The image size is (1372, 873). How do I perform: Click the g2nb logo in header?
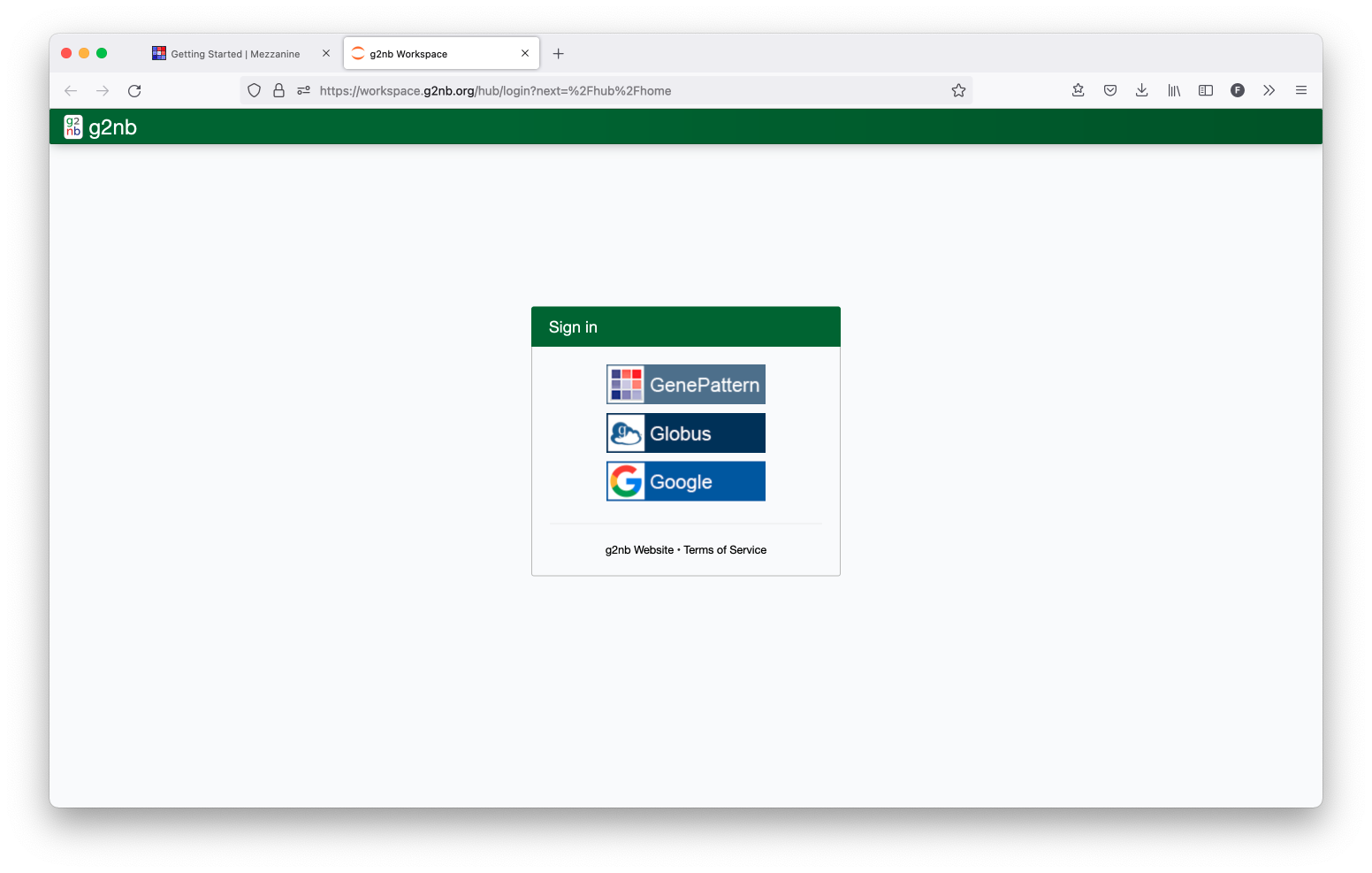point(101,127)
